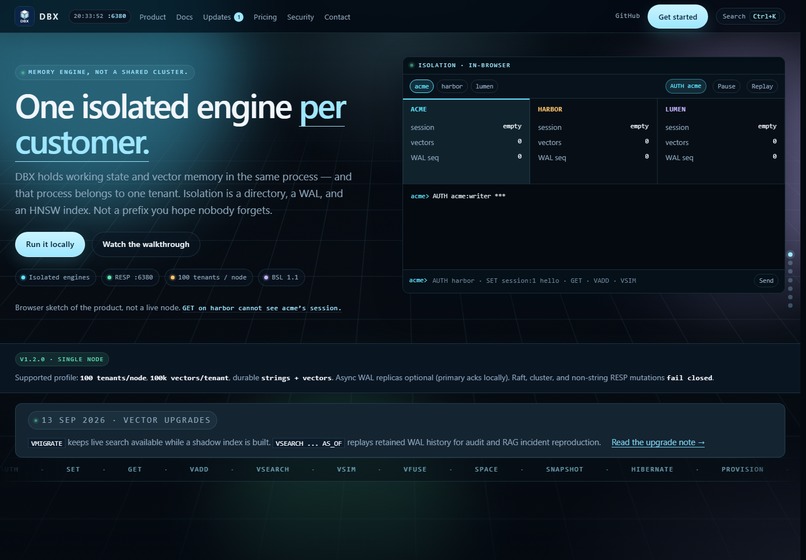Open the Contact nav item

coord(337,17)
